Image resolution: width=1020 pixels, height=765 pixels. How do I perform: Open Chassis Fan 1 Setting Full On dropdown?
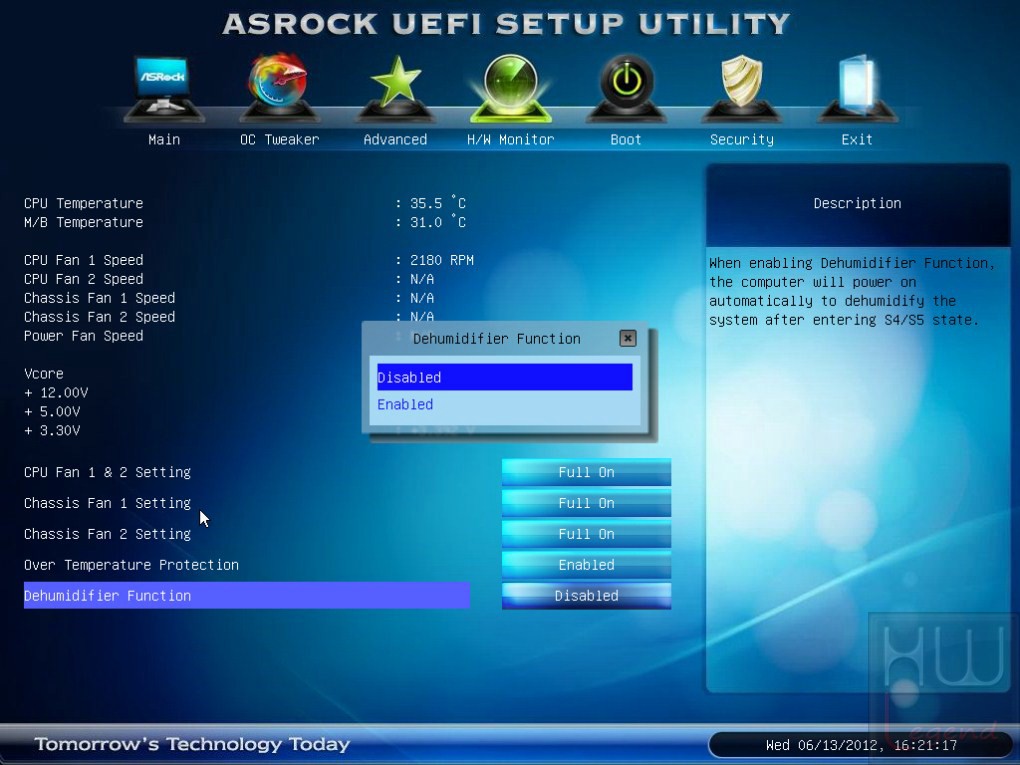pyautogui.click(x=586, y=503)
